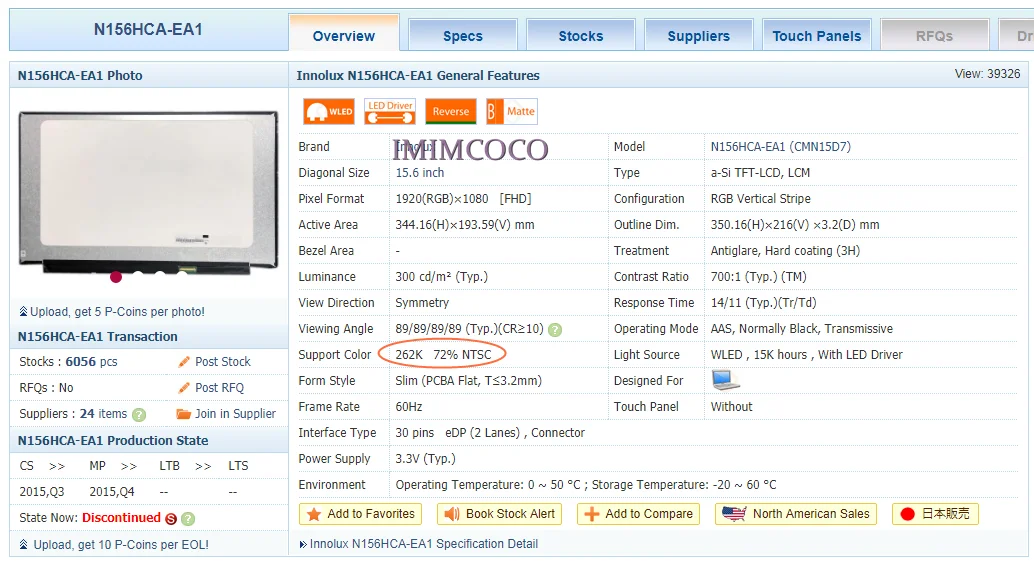
Task: Click the folder icon beside Join in Supplier
Action: point(183,414)
